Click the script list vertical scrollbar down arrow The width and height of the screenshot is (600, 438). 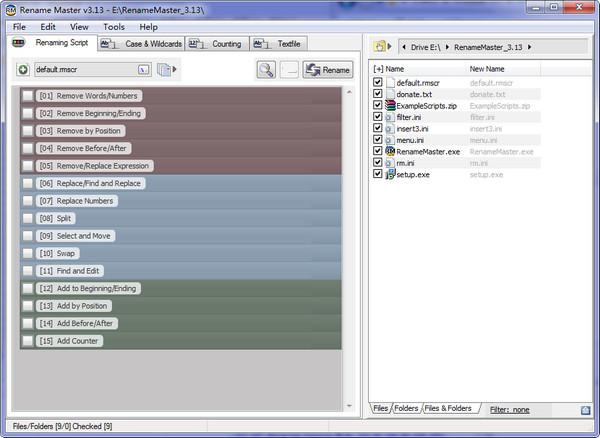click(x=349, y=405)
